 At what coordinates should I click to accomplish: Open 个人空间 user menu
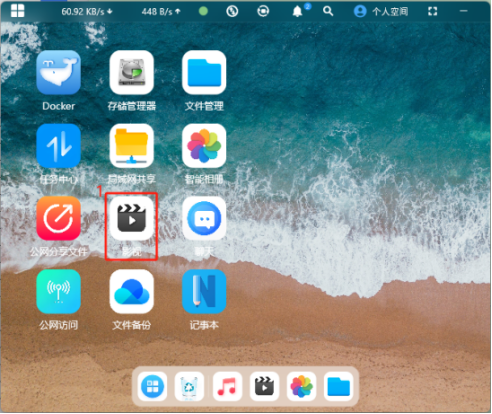coord(381,11)
